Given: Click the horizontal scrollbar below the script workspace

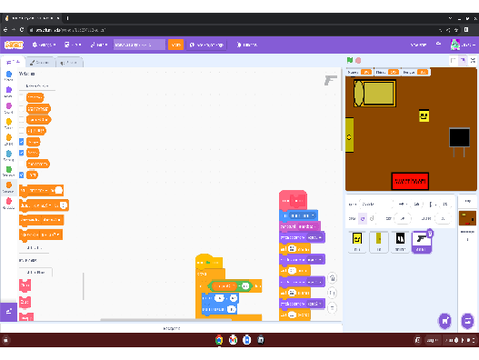Looking at the screenshot, I should 166,320.
